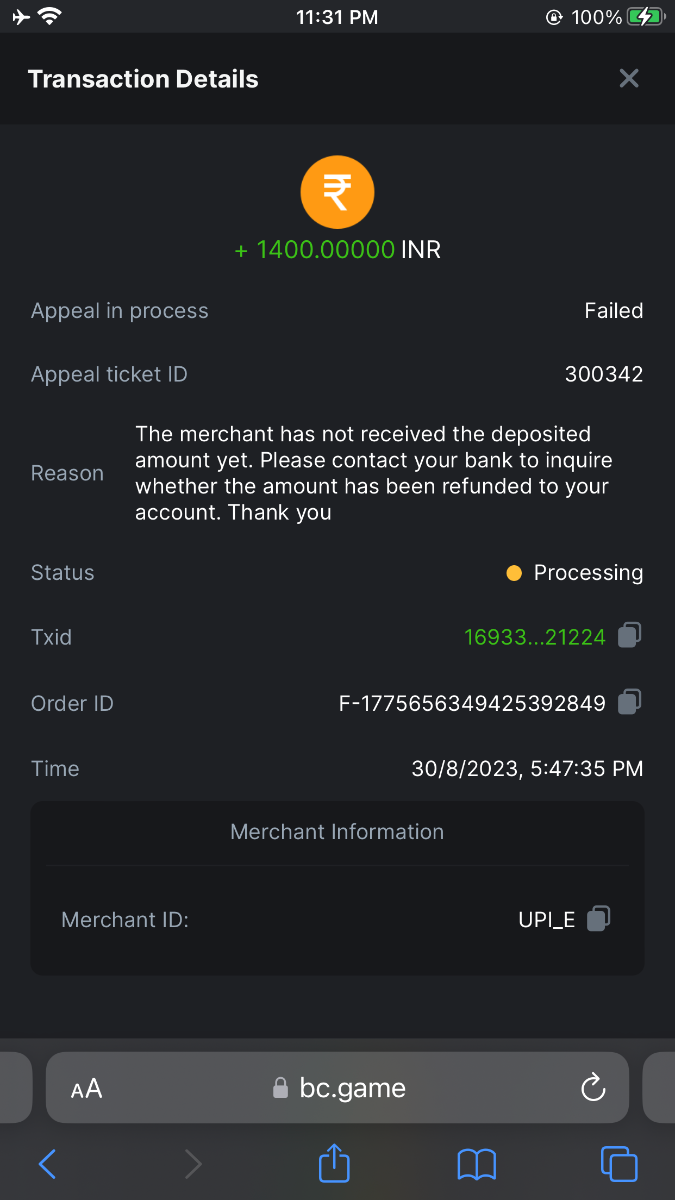Screen dimensions: 675x1200
Task: Tap the Failed appeal status text
Action: pyautogui.click(x=613, y=311)
